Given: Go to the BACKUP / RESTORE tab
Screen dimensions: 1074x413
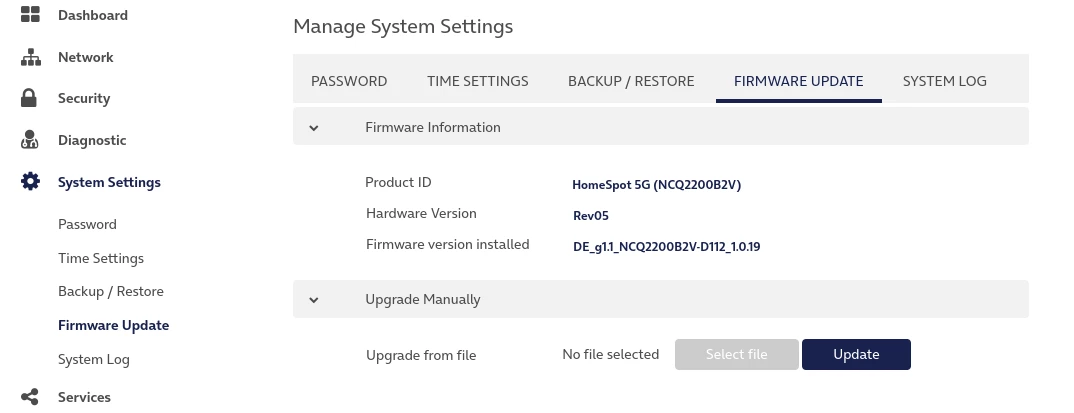Looking at the screenshot, I should tap(631, 81).
